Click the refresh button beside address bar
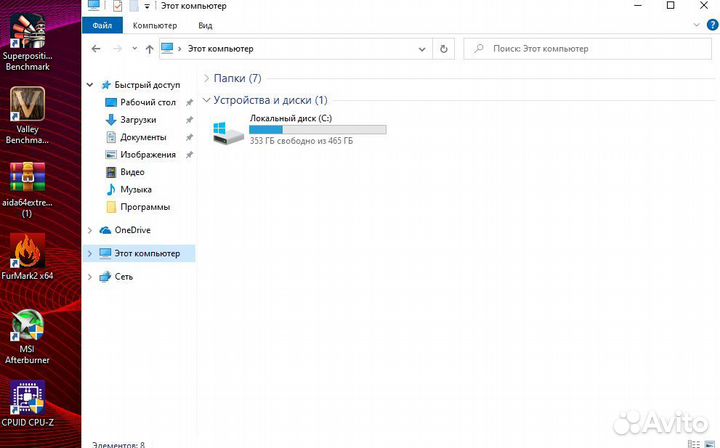 click(x=444, y=48)
